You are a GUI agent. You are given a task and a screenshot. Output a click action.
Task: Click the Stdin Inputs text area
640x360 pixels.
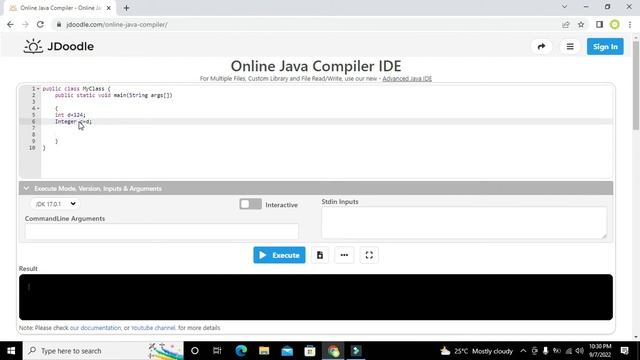click(464, 223)
